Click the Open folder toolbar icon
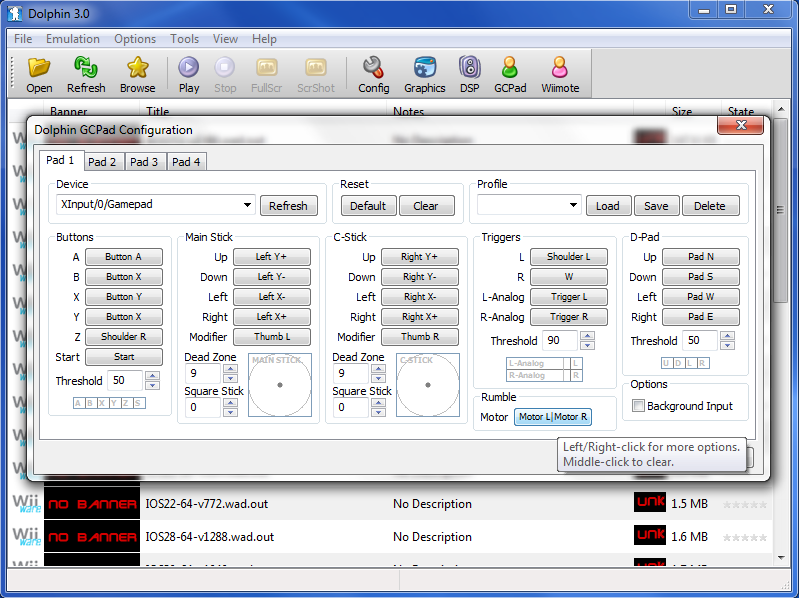799x598 pixels. tap(39, 68)
